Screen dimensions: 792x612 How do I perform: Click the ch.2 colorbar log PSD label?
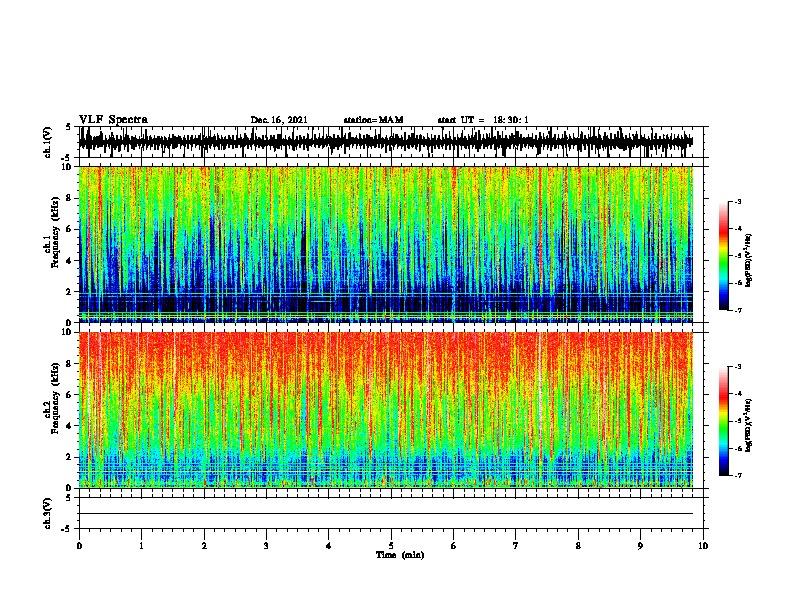749,425
